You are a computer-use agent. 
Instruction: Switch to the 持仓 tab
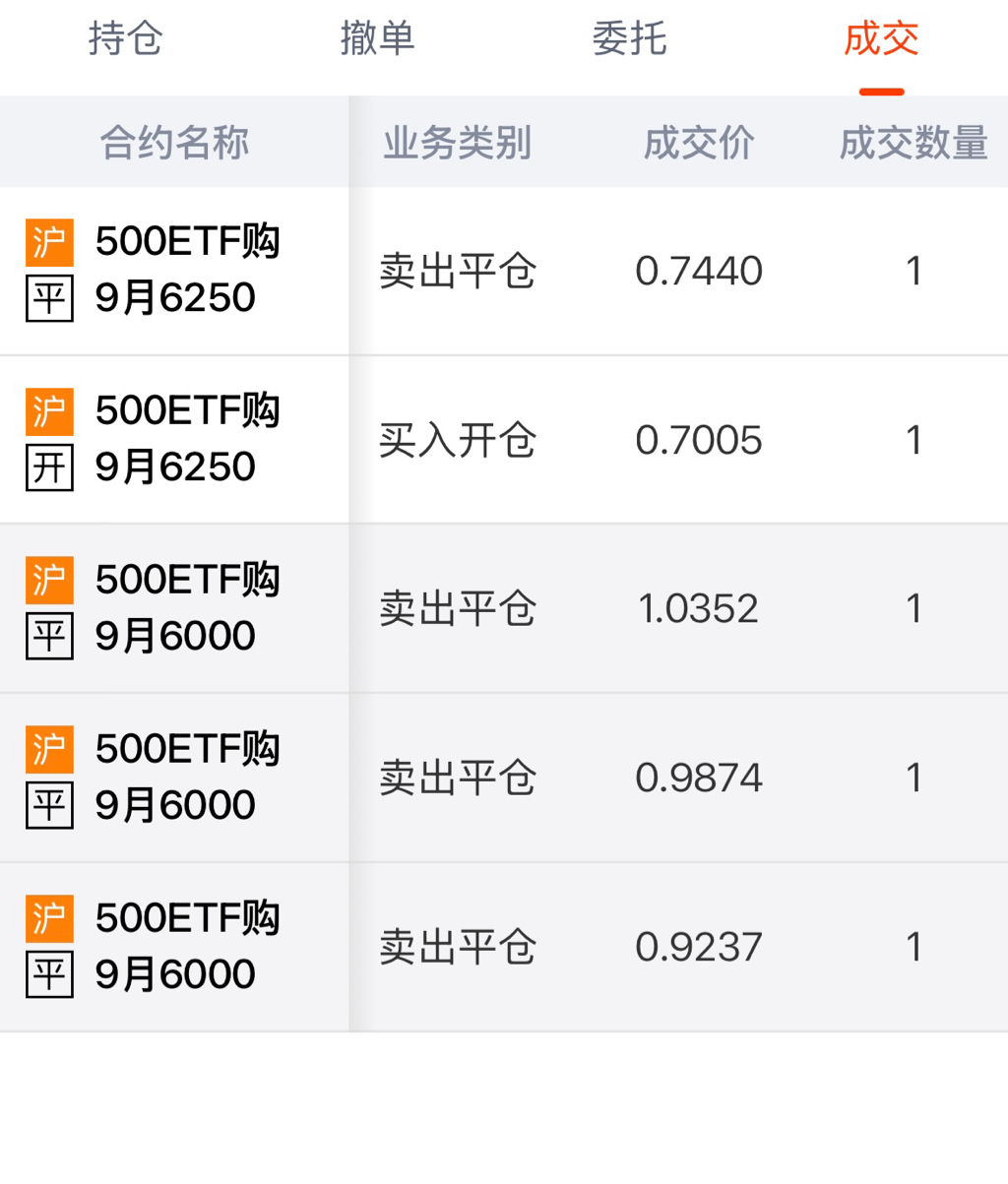click(125, 39)
